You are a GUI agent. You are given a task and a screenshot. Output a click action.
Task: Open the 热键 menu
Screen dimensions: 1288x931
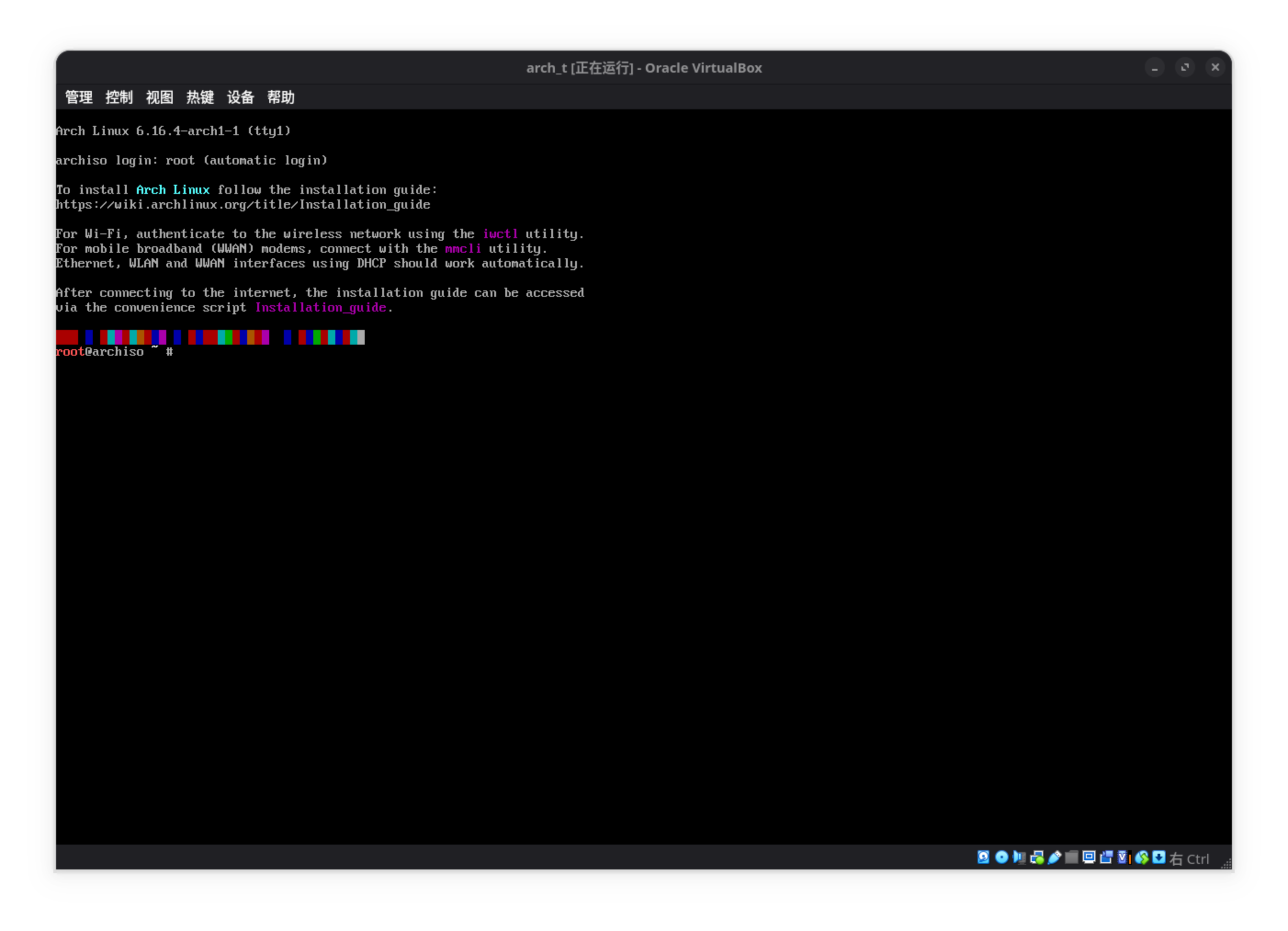click(199, 97)
